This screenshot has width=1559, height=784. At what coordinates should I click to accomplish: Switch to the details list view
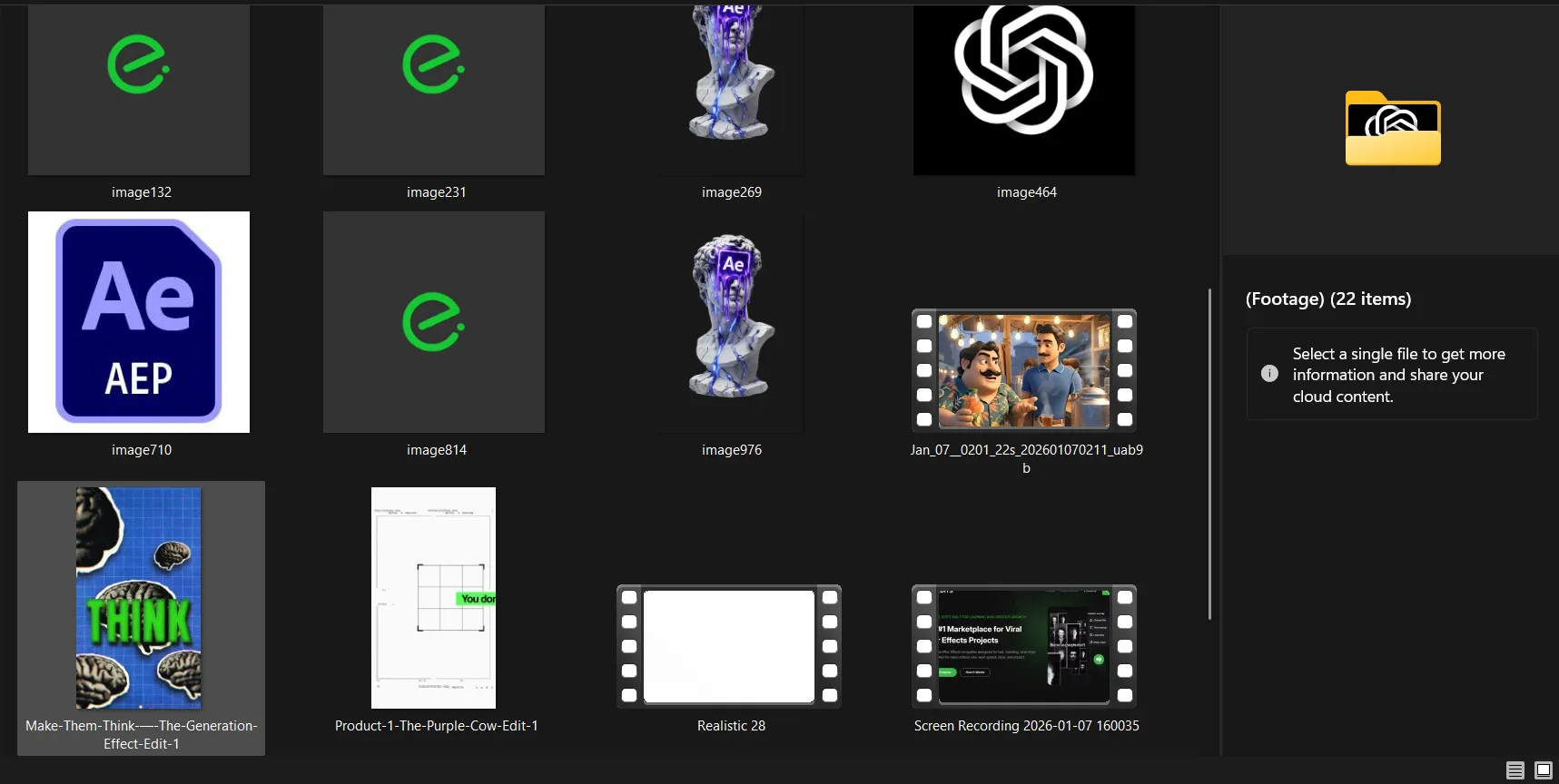(1515, 770)
